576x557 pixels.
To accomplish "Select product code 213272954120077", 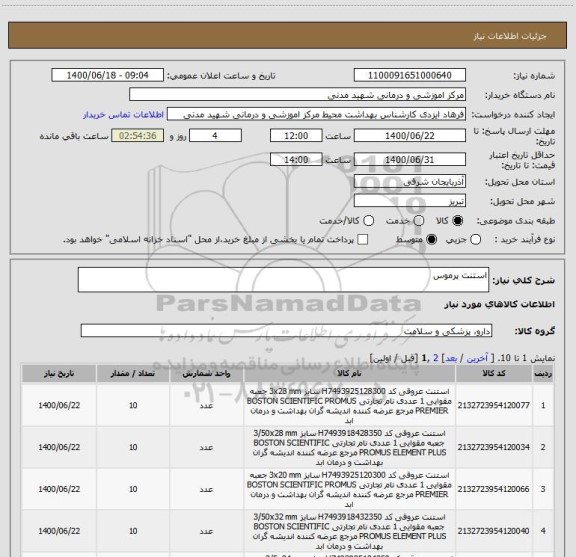I will [x=494, y=405].
